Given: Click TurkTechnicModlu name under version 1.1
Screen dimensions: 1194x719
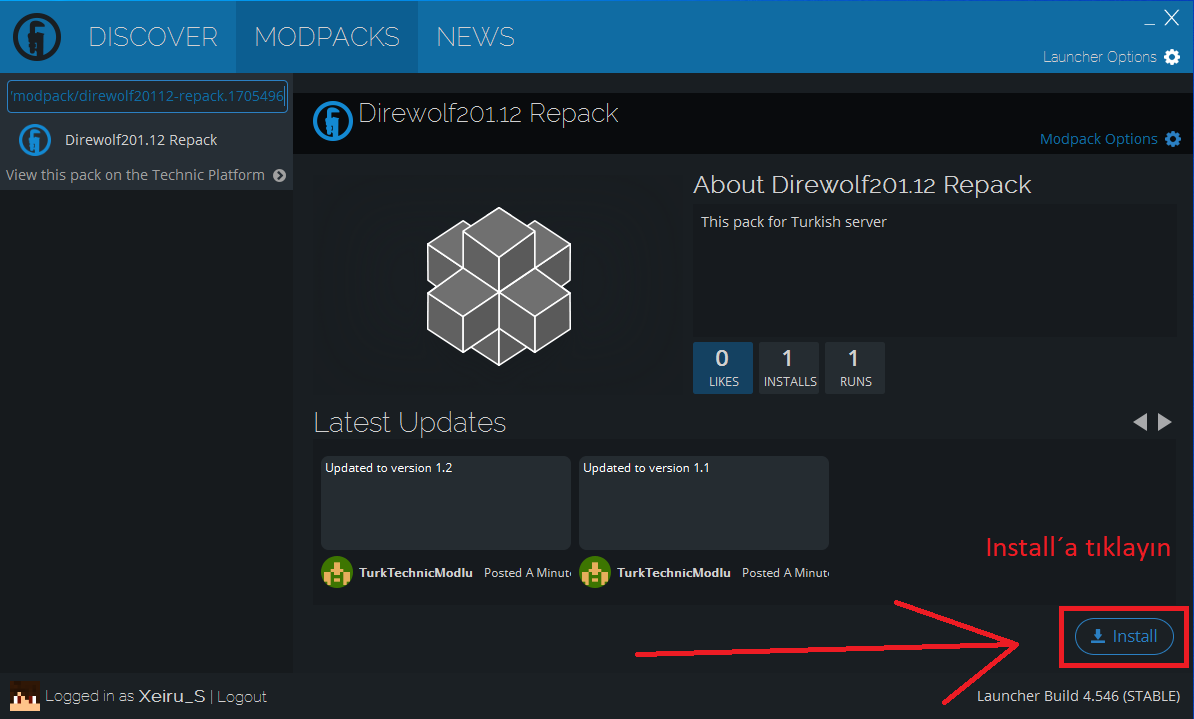Looking at the screenshot, I should coord(674,573).
